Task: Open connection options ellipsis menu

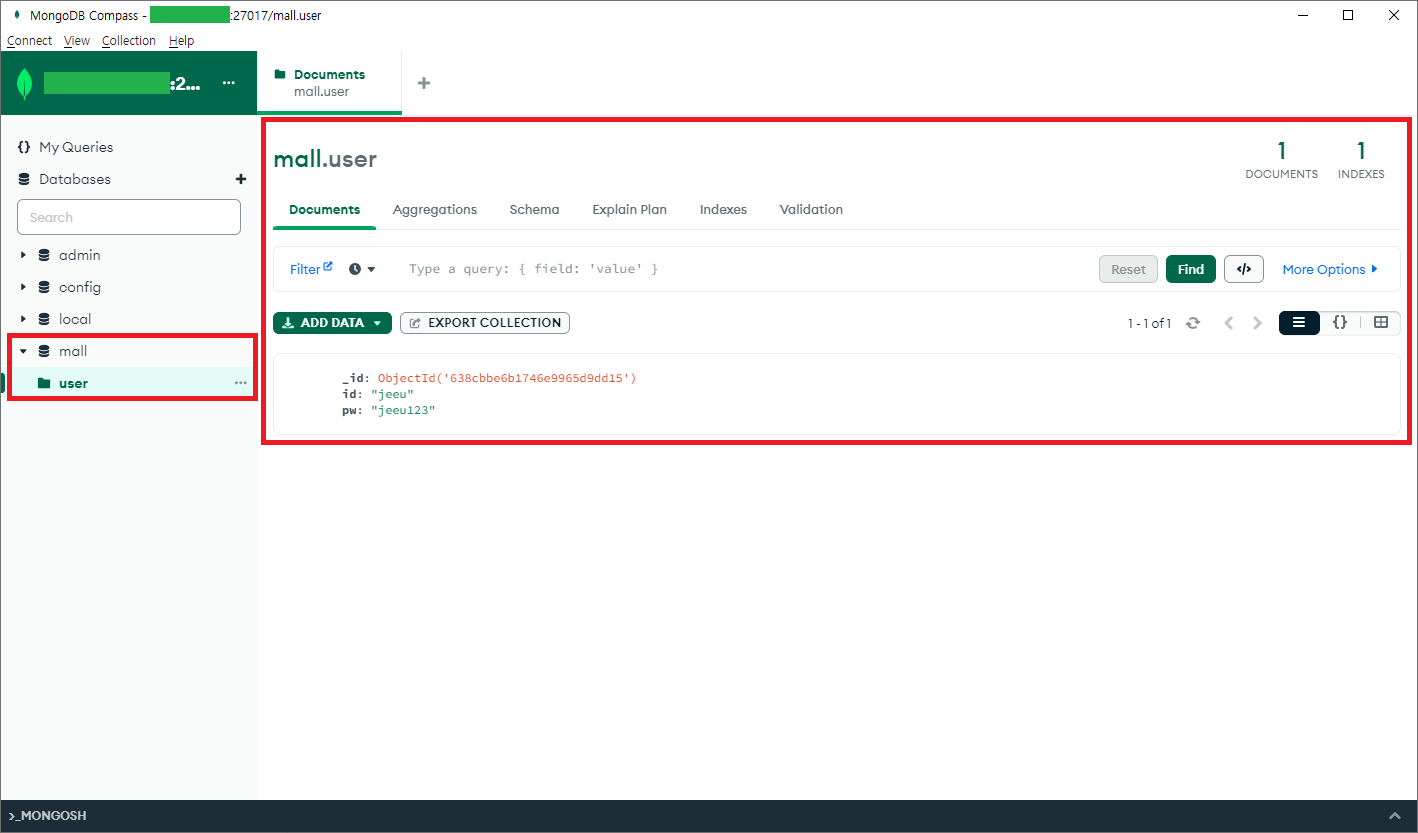Action: (229, 83)
